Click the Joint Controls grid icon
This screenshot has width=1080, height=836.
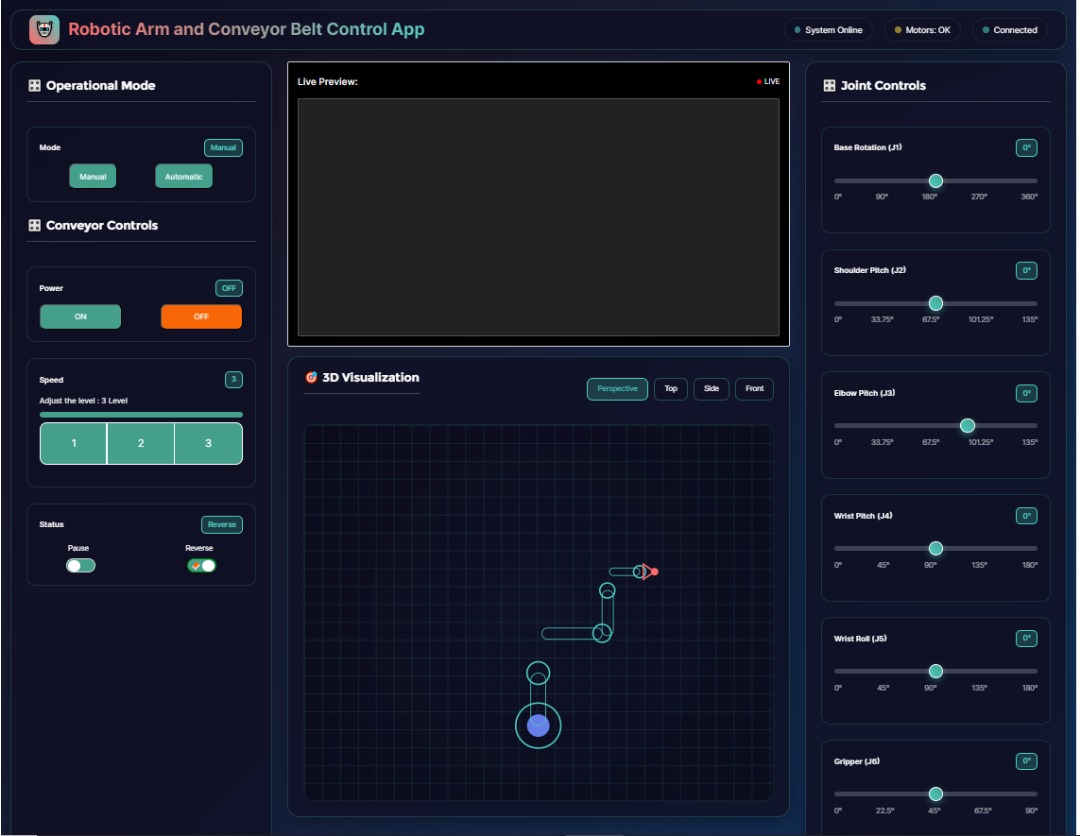(x=829, y=86)
